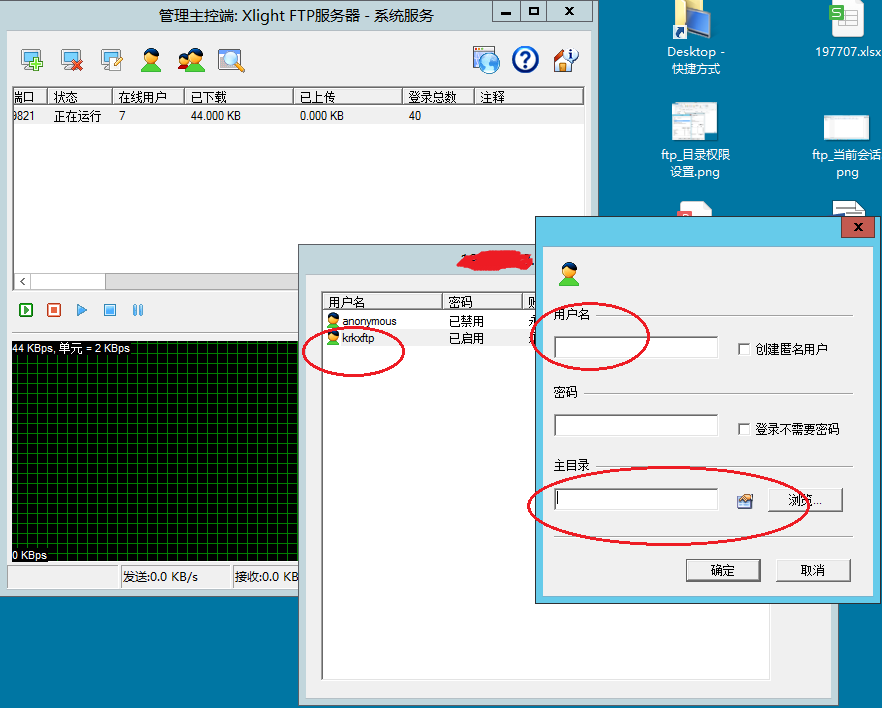
Task: Click the home directory folder icon
Action: coord(745,500)
